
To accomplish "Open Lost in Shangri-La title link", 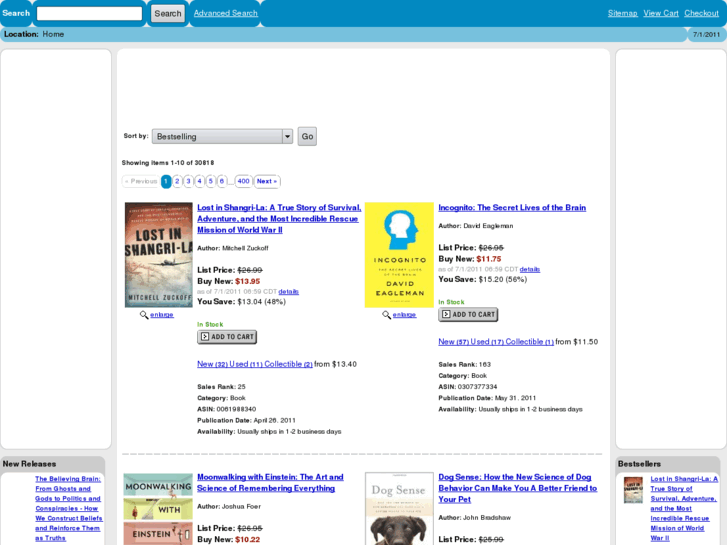I will coord(279,219).
